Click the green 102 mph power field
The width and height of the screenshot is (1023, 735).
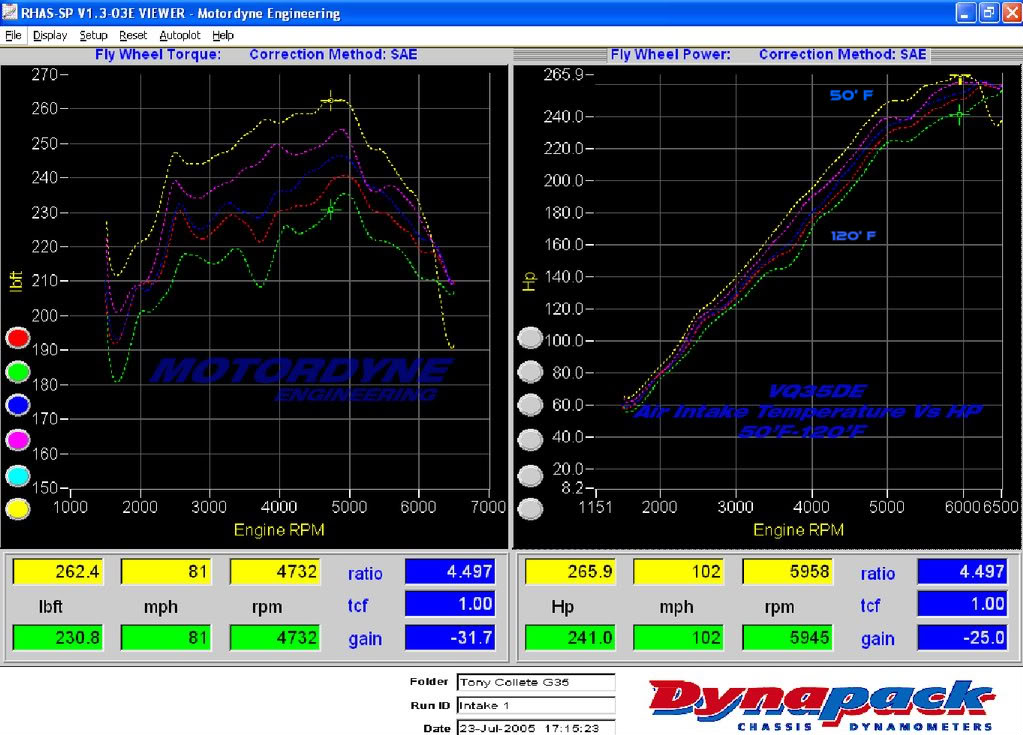(x=679, y=637)
